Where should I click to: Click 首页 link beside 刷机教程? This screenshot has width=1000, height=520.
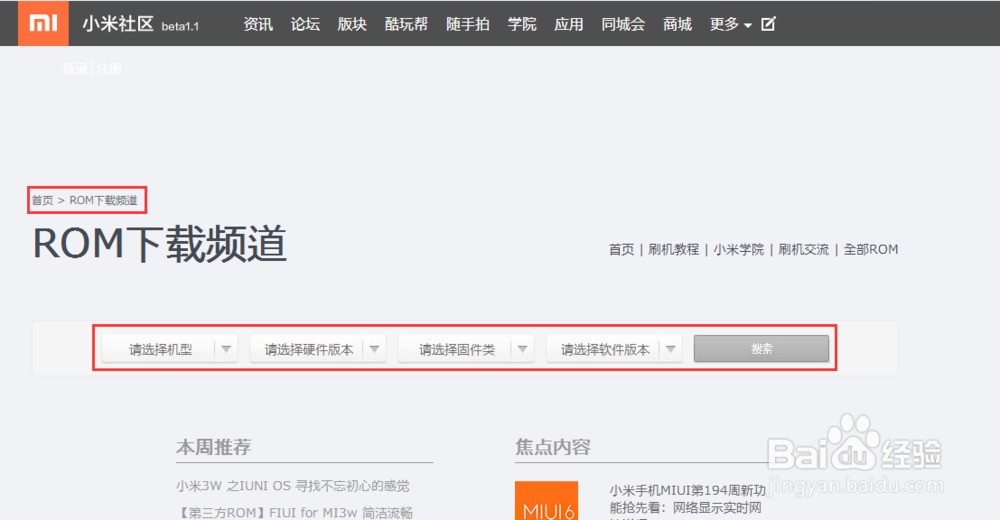621,249
